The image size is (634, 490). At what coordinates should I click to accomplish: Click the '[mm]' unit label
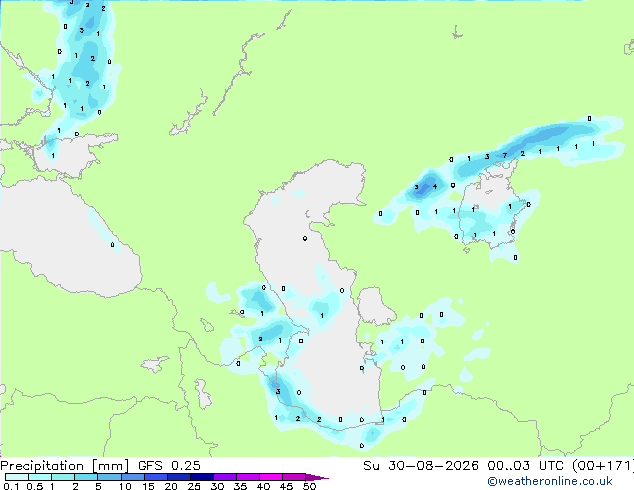111,466
